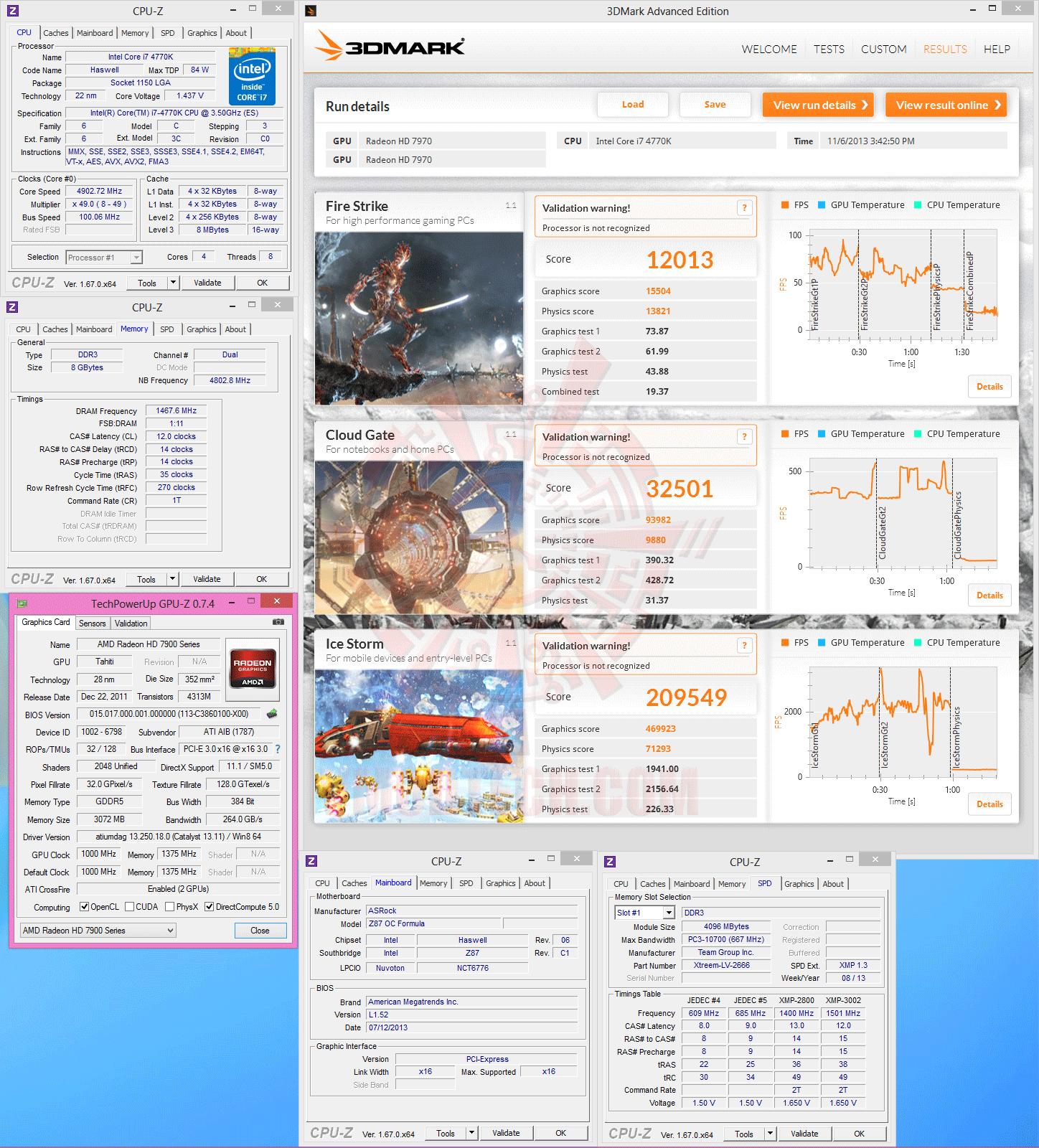Click View result online button
This screenshot has height=1148, width=1039.
click(946, 105)
